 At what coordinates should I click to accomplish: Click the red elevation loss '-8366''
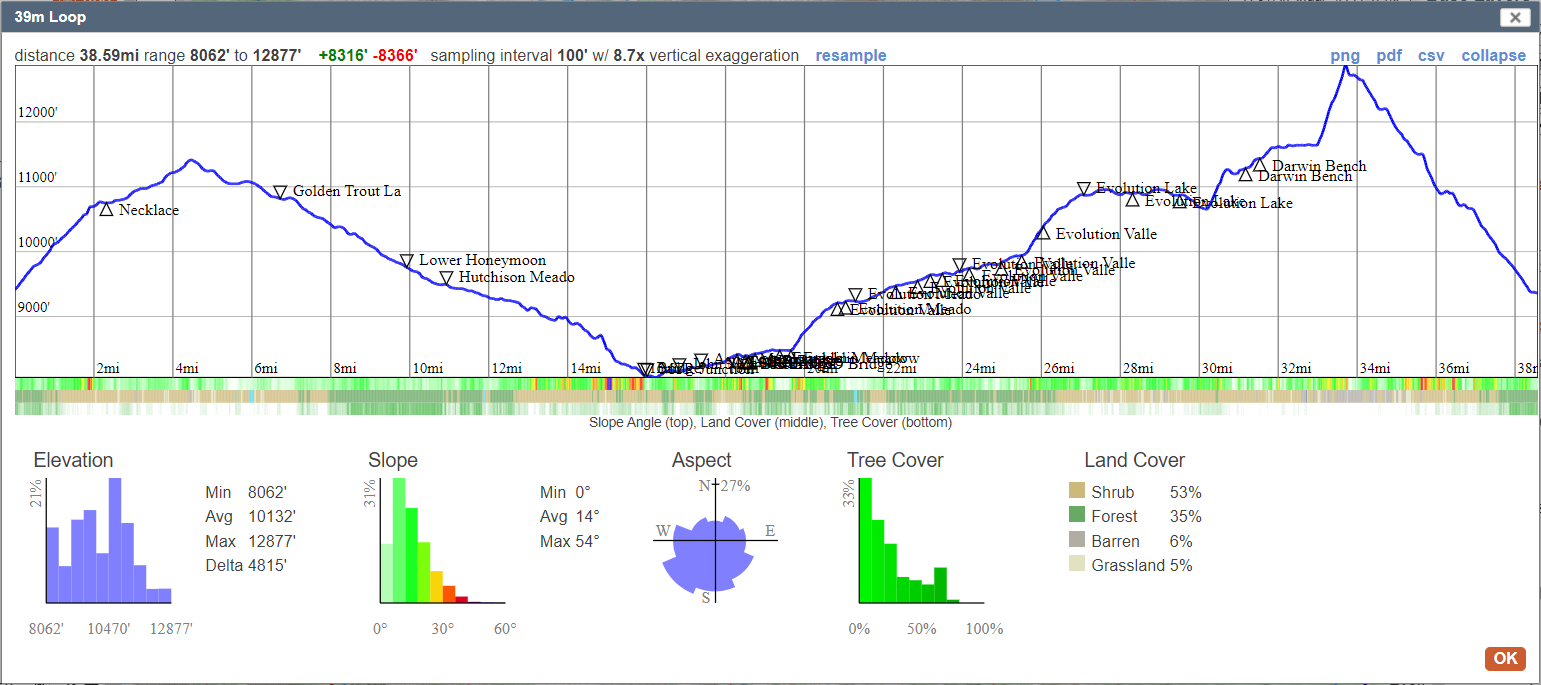coord(395,56)
